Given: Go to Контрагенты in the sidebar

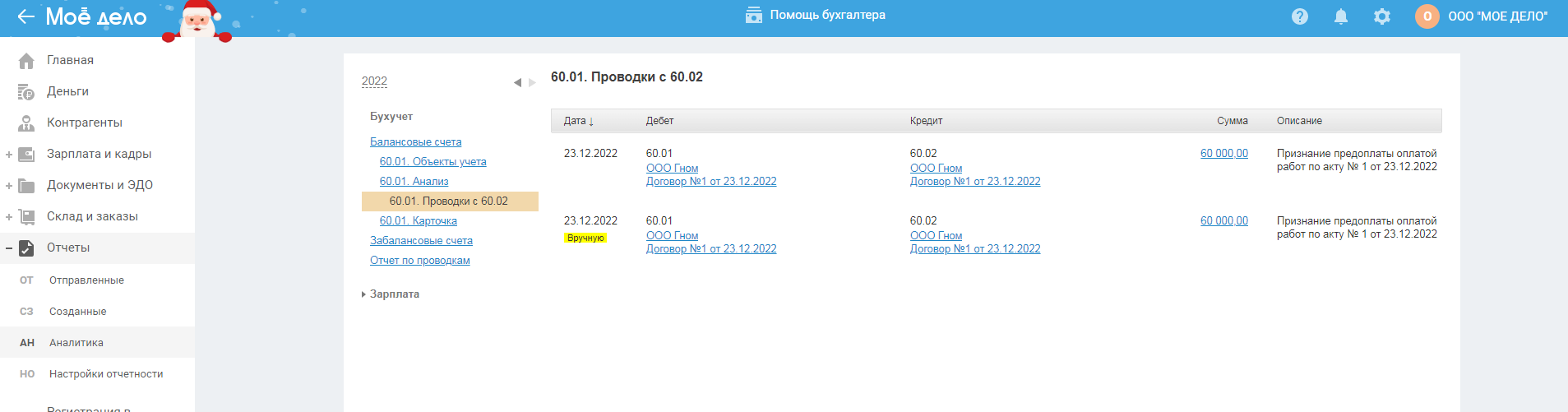Looking at the screenshot, I should pos(84,123).
